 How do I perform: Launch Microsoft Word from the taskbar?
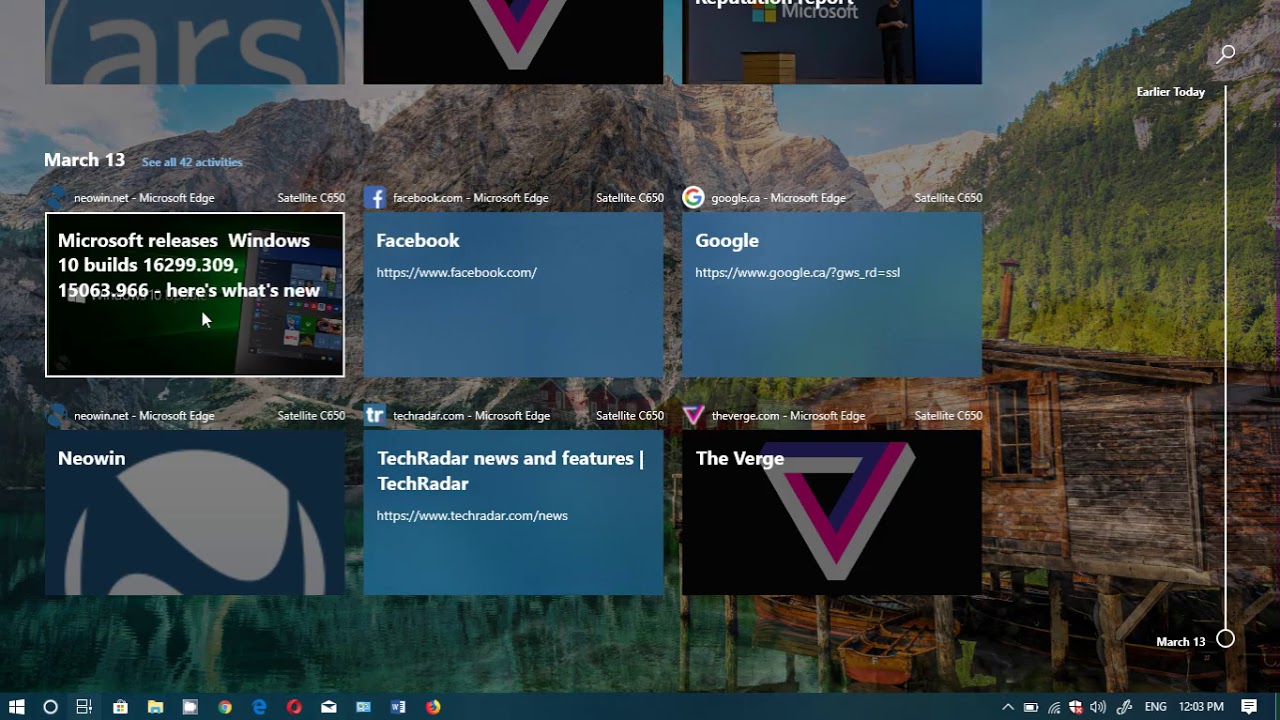point(398,707)
